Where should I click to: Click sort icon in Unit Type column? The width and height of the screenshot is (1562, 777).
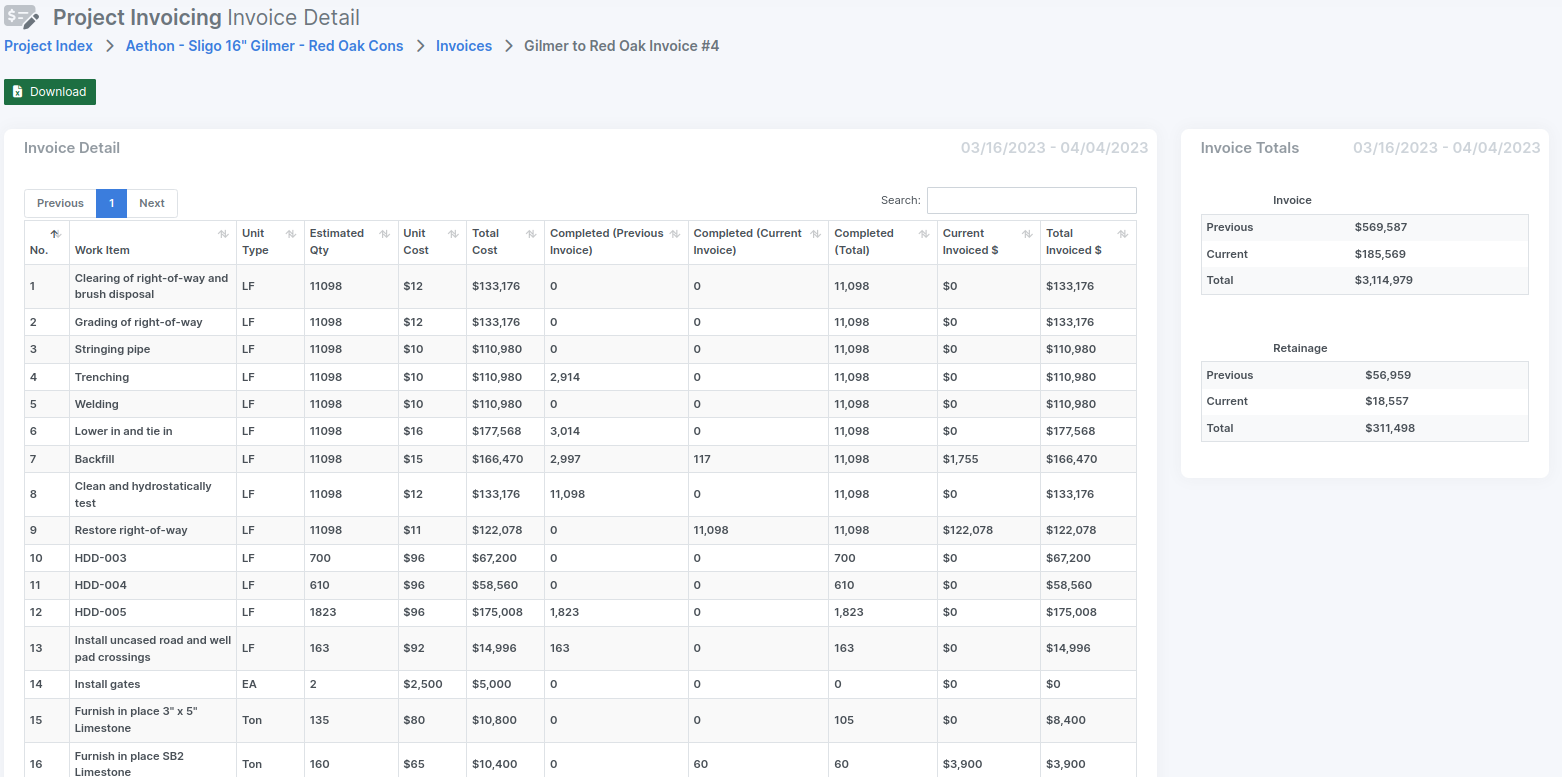pyautogui.click(x=291, y=234)
